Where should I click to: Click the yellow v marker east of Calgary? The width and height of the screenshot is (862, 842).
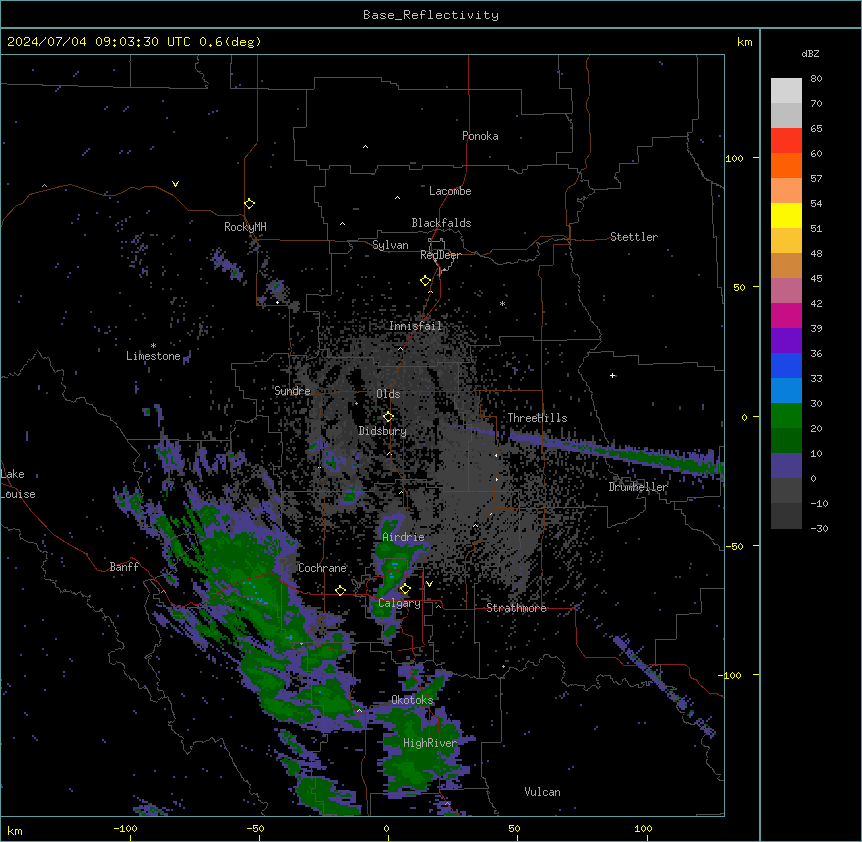pos(429,584)
